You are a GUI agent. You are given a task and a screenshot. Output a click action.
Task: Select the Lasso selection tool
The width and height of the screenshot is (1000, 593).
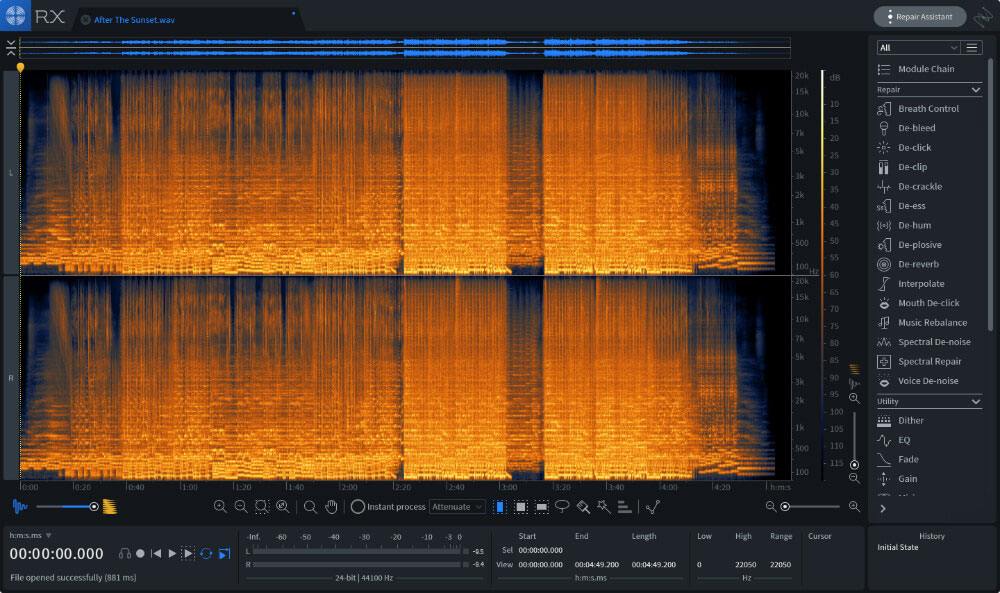coord(562,507)
